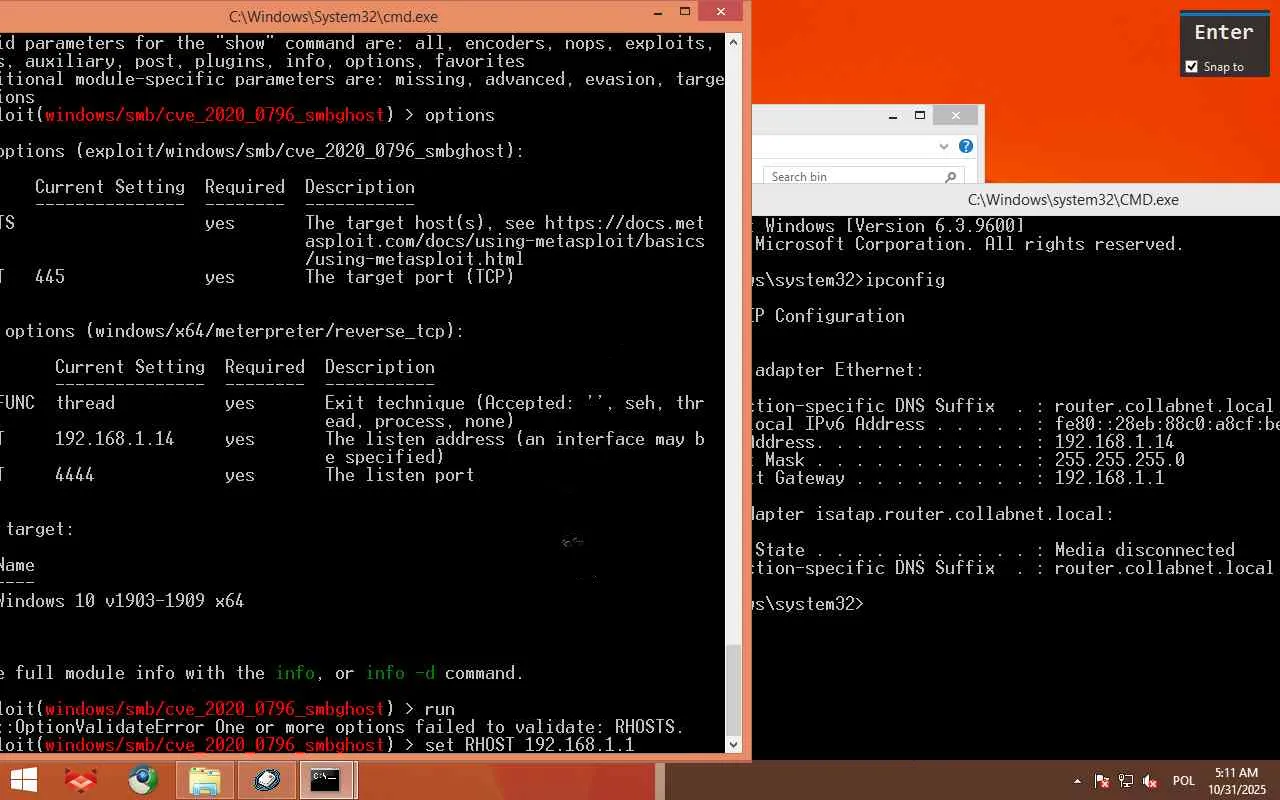Click 'The target port (TCP)' description

tap(410, 277)
